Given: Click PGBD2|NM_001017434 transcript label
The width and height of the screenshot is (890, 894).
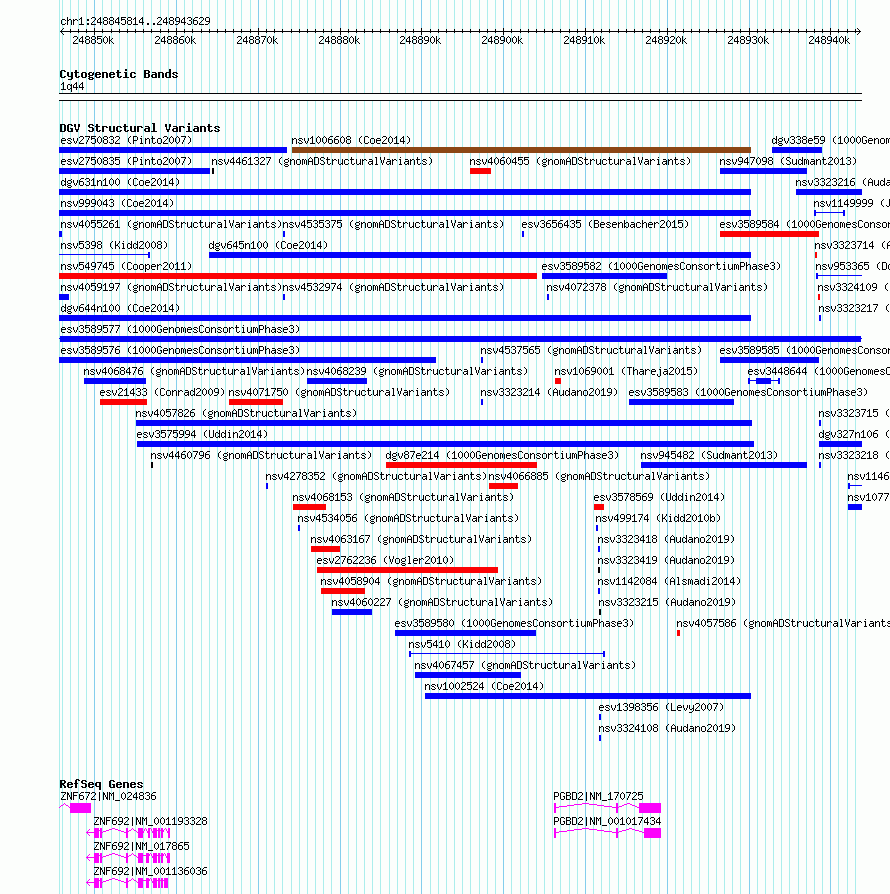Looking at the screenshot, I should (607, 822).
